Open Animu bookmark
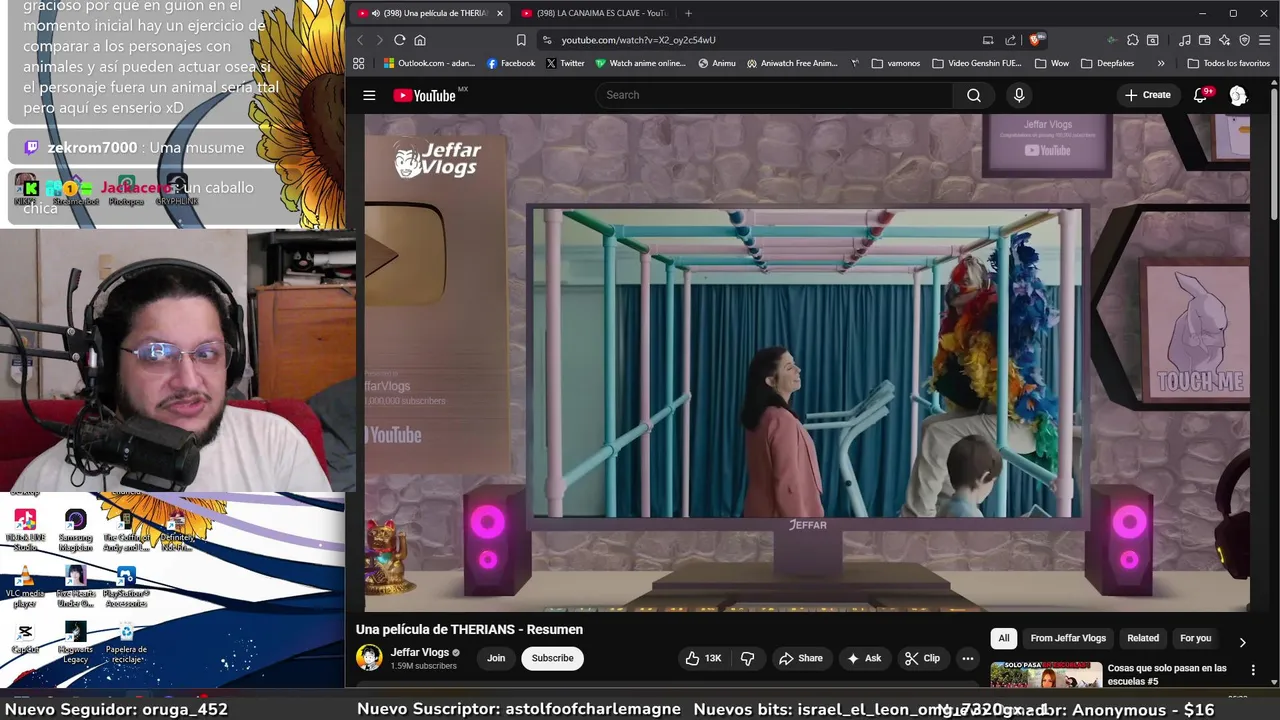 coord(717,63)
